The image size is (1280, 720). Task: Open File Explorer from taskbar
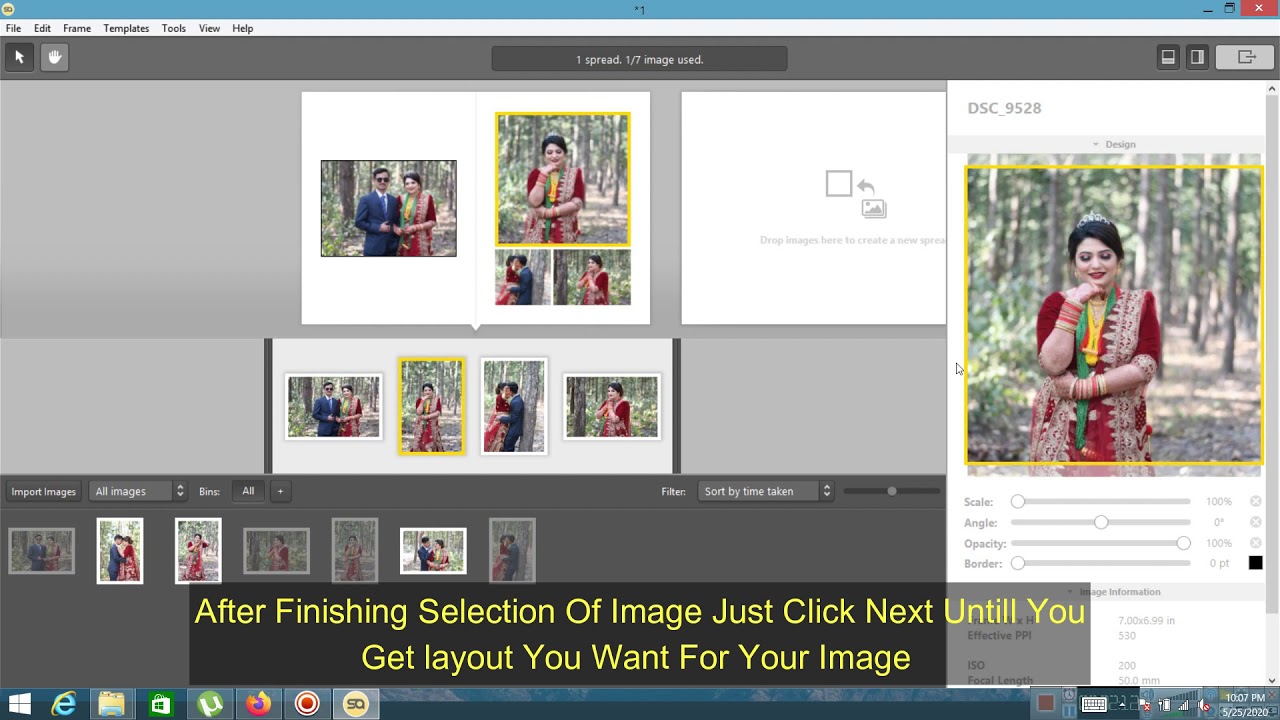coord(112,704)
